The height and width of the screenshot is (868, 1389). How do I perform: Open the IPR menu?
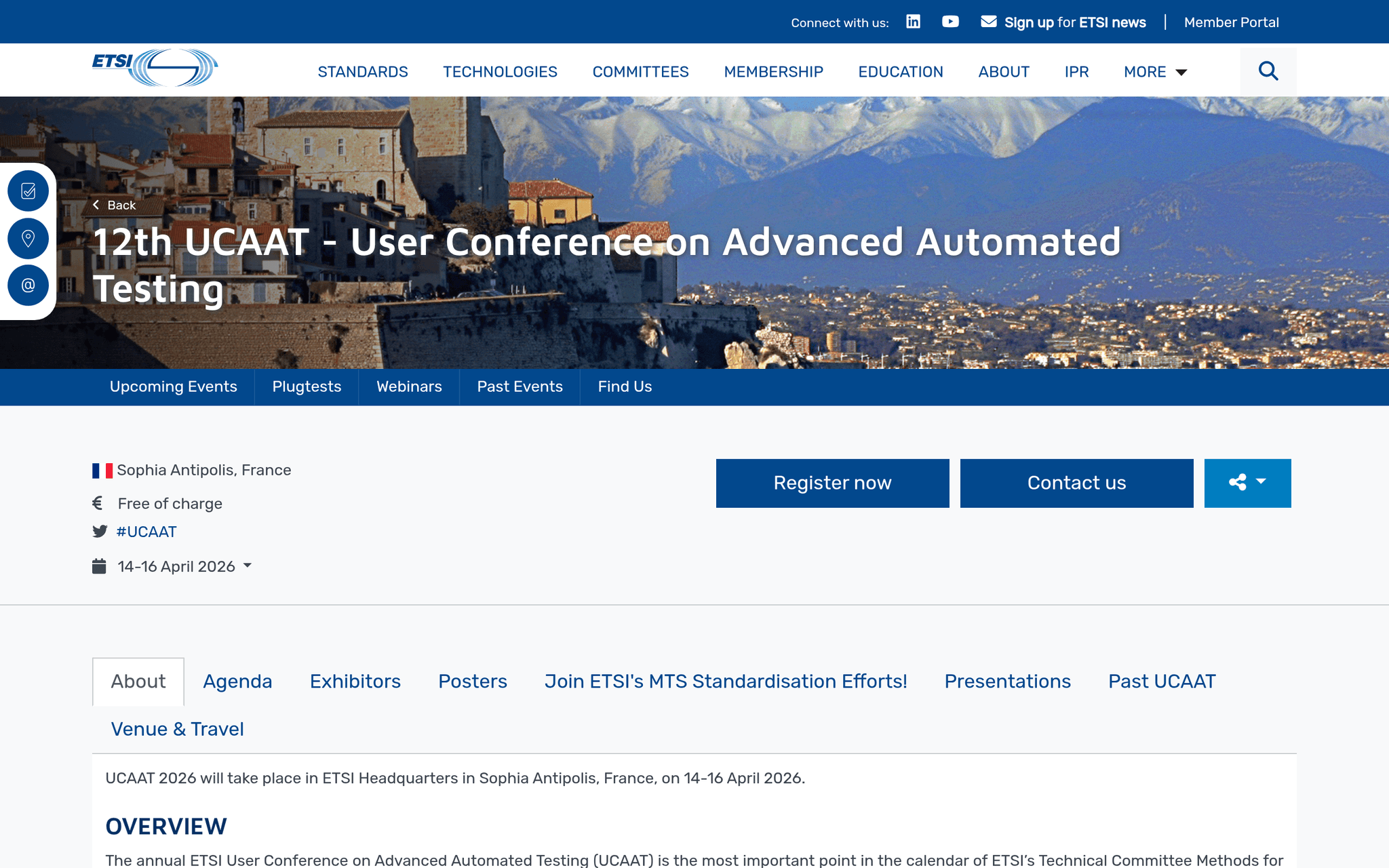tap(1076, 72)
